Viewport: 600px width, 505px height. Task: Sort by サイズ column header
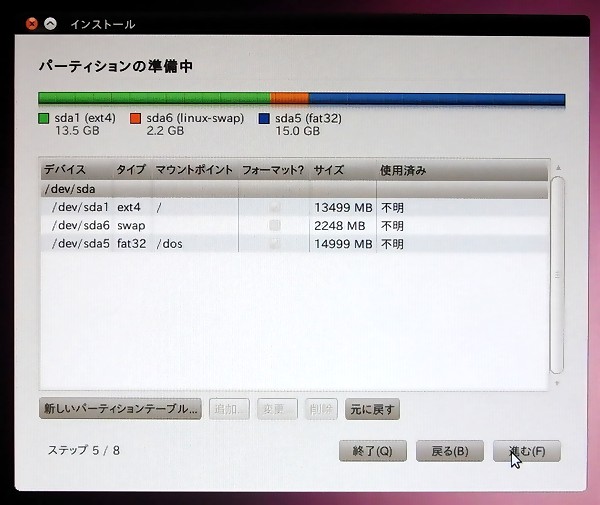click(x=343, y=170)
